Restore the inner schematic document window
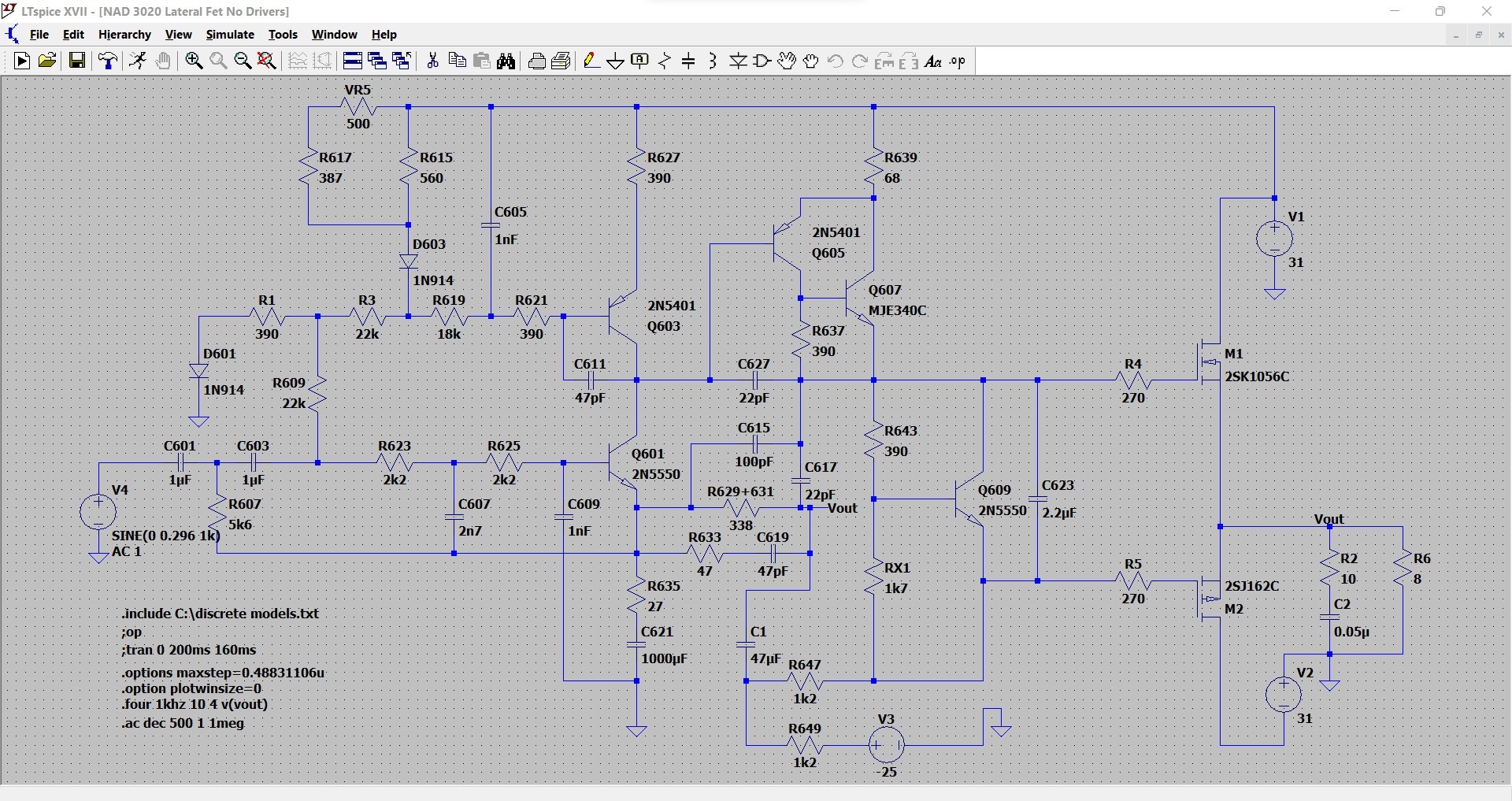This screenshot has height=801, width=1512. click(1478, 35)
